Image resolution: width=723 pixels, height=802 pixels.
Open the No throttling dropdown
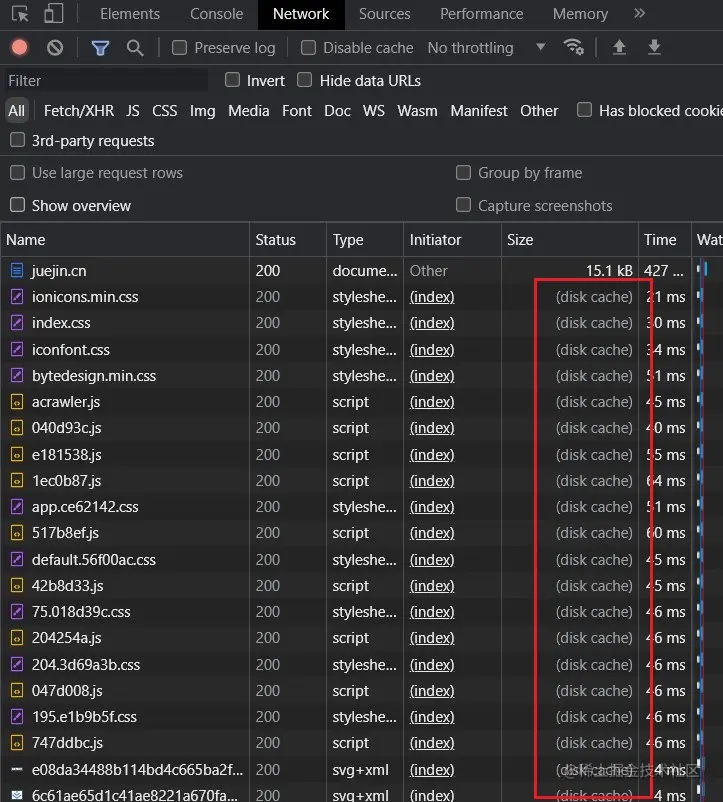click(x=486, y=48)
